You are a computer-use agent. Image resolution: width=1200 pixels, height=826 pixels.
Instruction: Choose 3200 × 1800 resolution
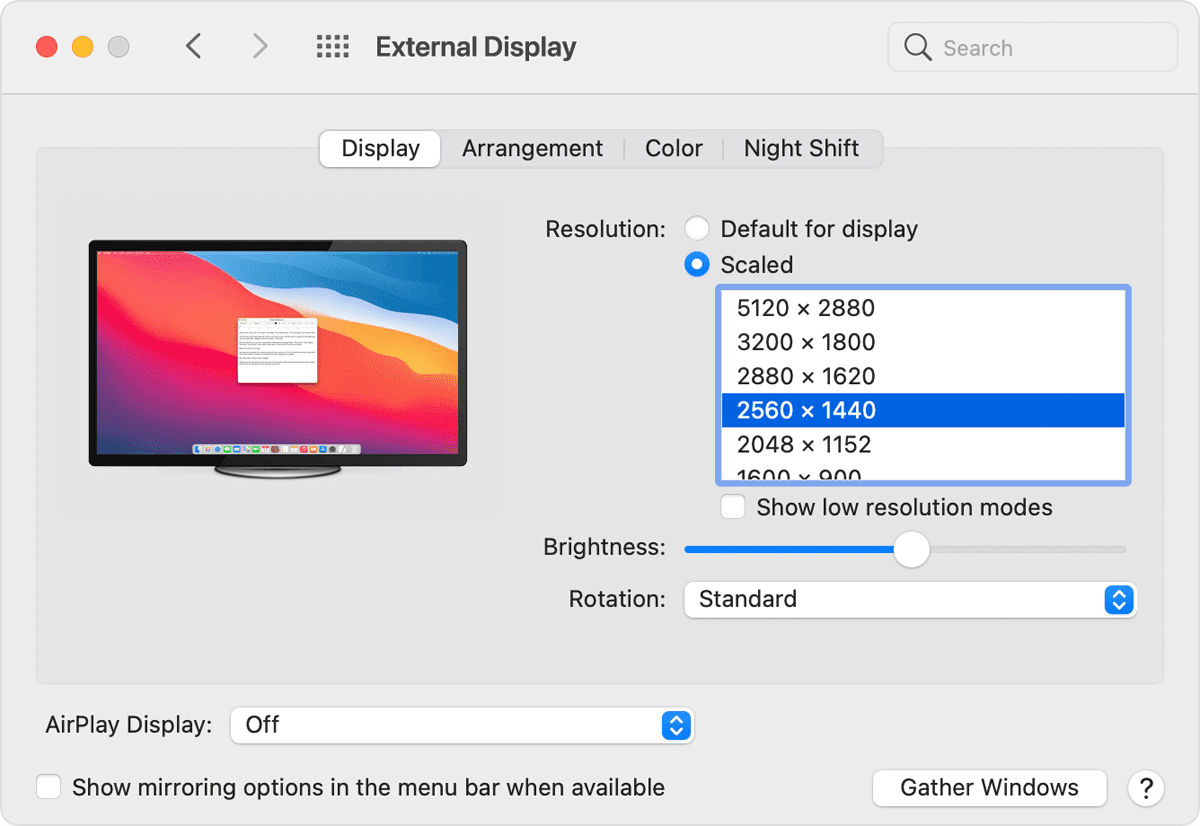(923, 342)
